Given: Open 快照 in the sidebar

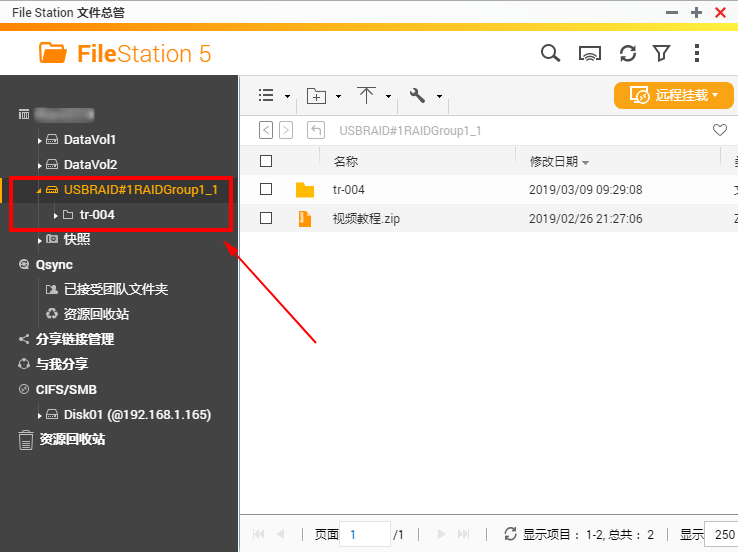Looking at the screenshot, I should tap(77, 239).
